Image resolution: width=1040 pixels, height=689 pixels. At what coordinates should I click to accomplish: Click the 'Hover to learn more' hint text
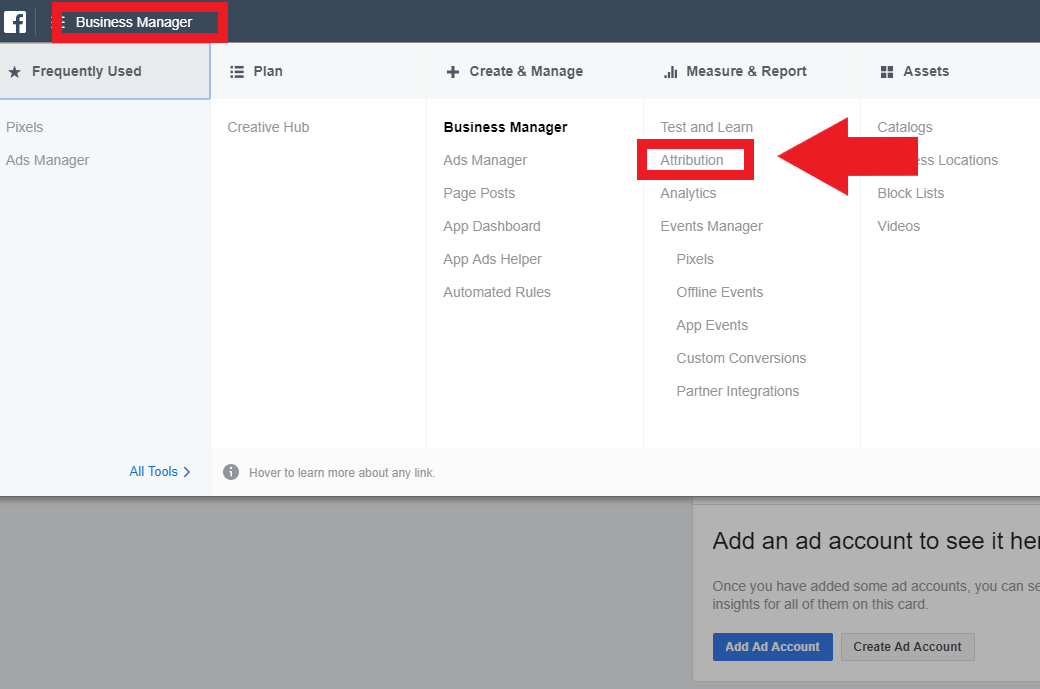(x=342, y=473)
